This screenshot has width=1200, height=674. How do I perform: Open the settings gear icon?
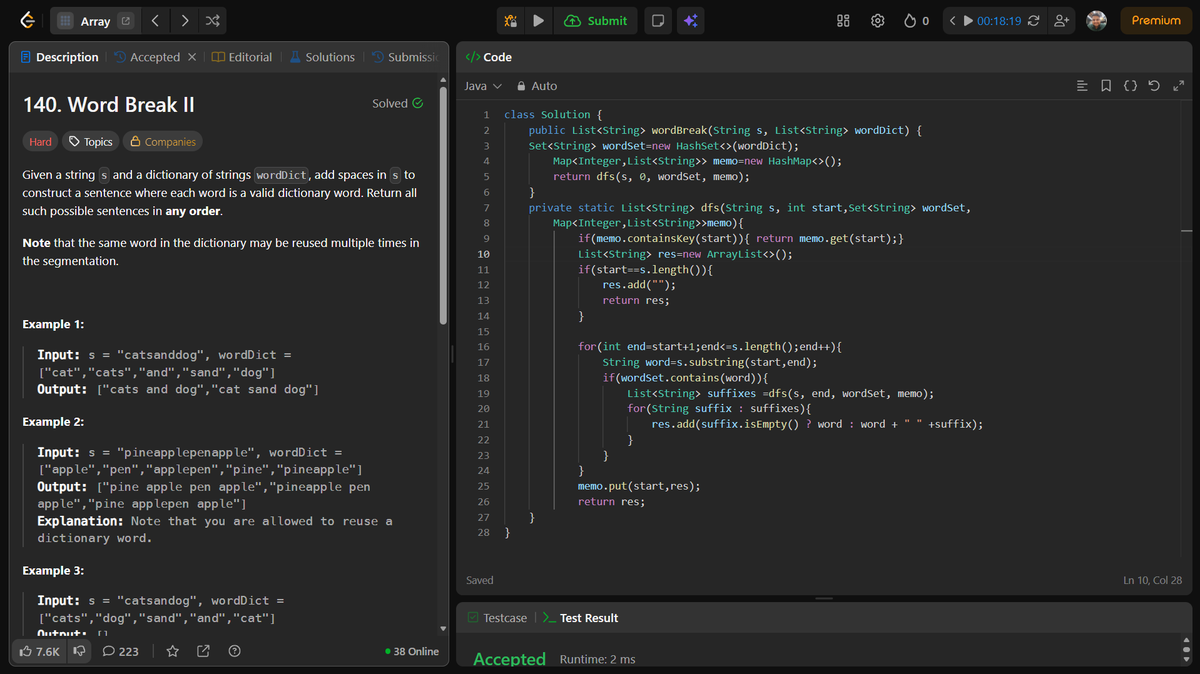click(x=878, y=21)
